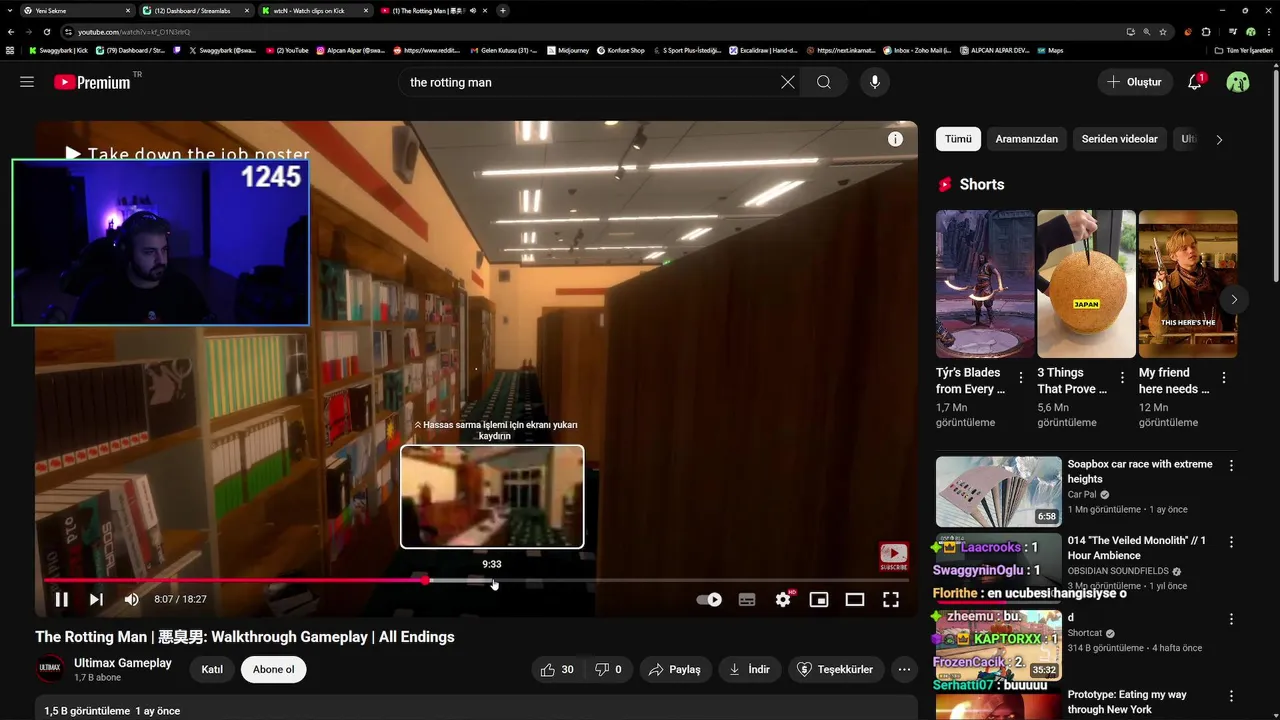Open more actions menu below video
The height and width of the screenshot is (720, 1280).
point(904,670)
